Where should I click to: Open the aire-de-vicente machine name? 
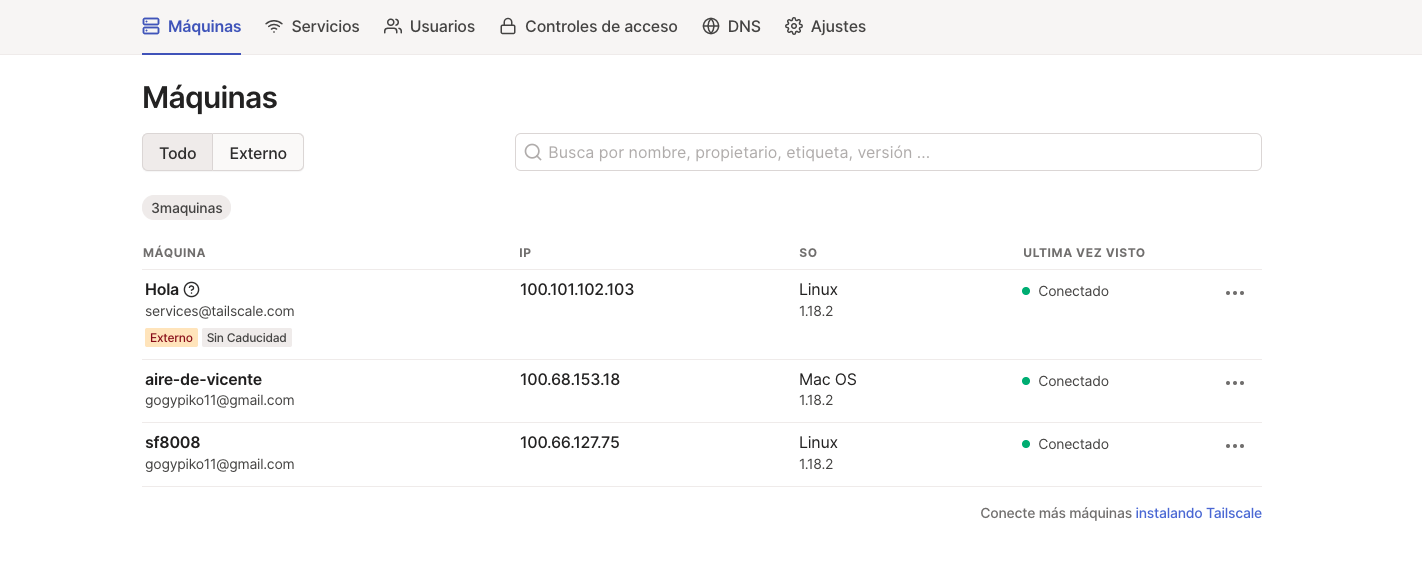pyautogui.click(x=203, y=380)
